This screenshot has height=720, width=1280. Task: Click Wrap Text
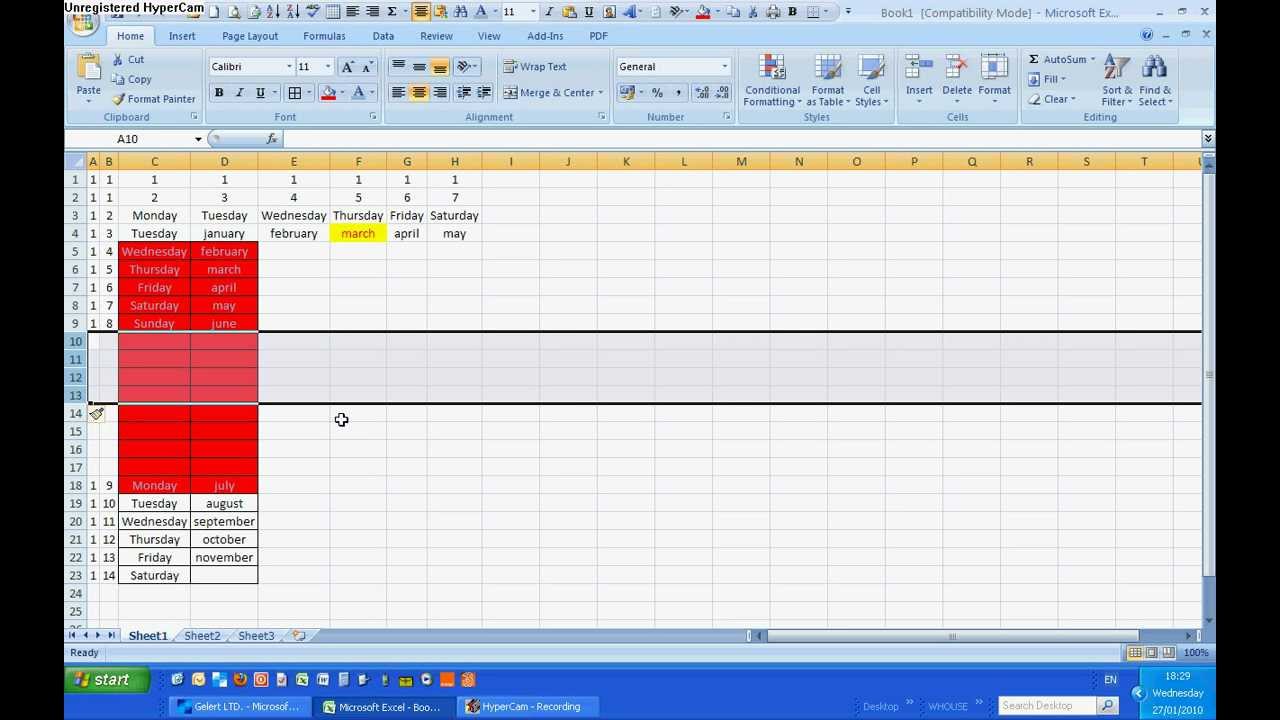(x=535, y=67)
